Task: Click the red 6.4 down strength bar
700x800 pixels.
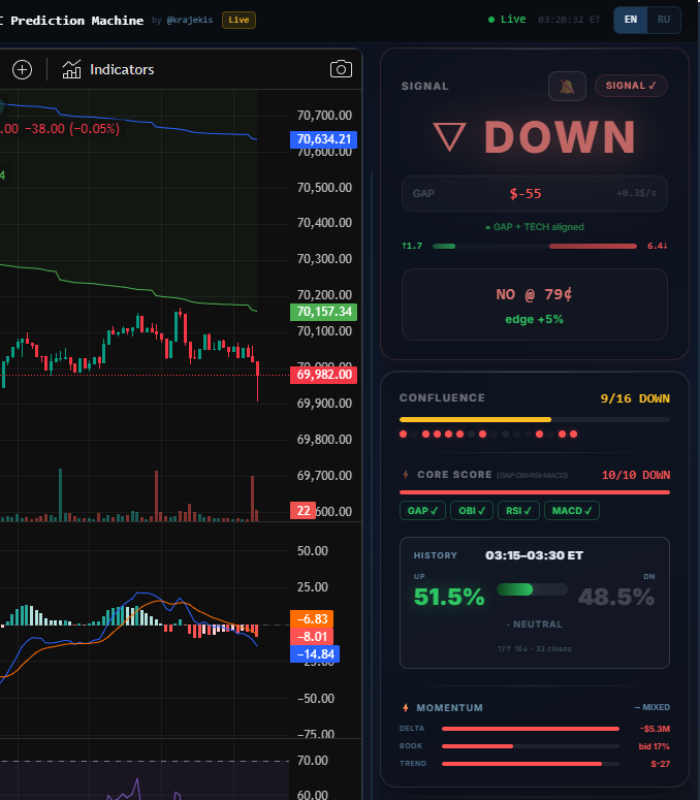Action: (592, 246)
